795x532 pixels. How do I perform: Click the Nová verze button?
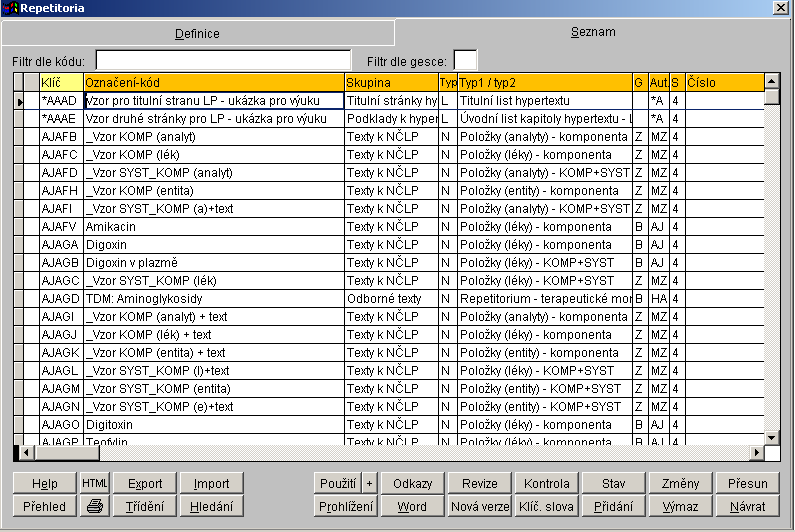click(x=479, y=507)
